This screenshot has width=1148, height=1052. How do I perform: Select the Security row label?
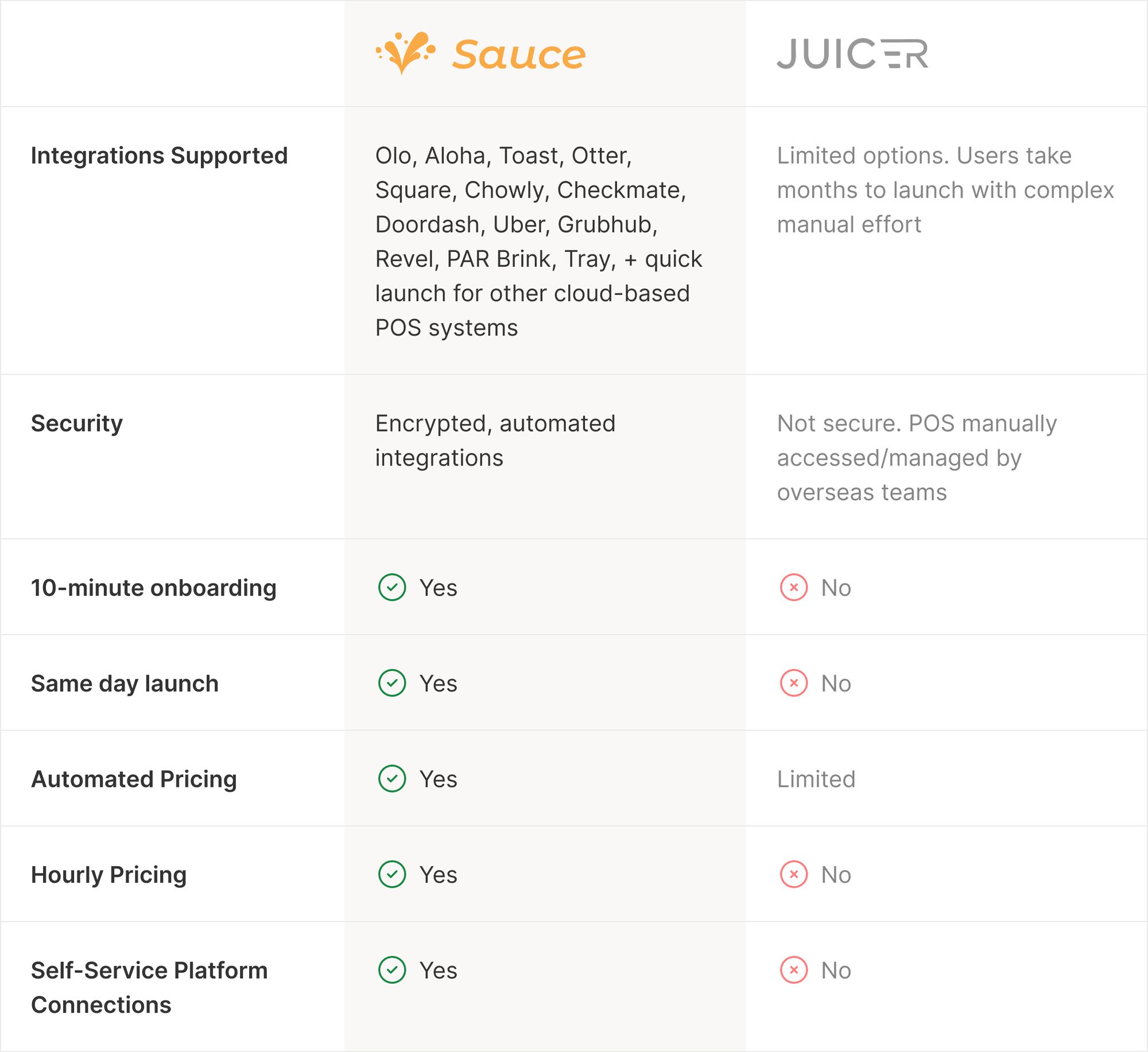point(77,424)
